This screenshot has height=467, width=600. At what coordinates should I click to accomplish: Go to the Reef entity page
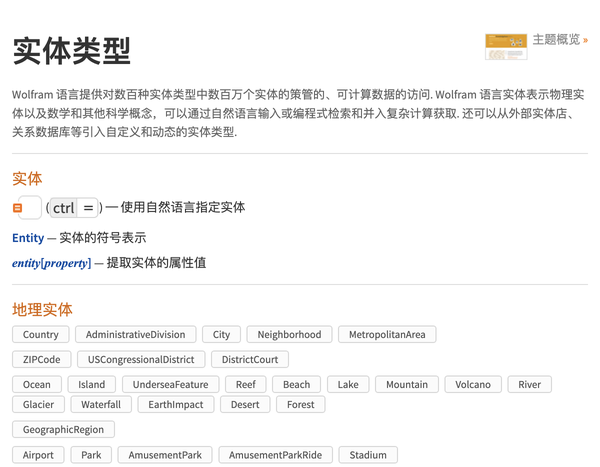tap(246, 384)
